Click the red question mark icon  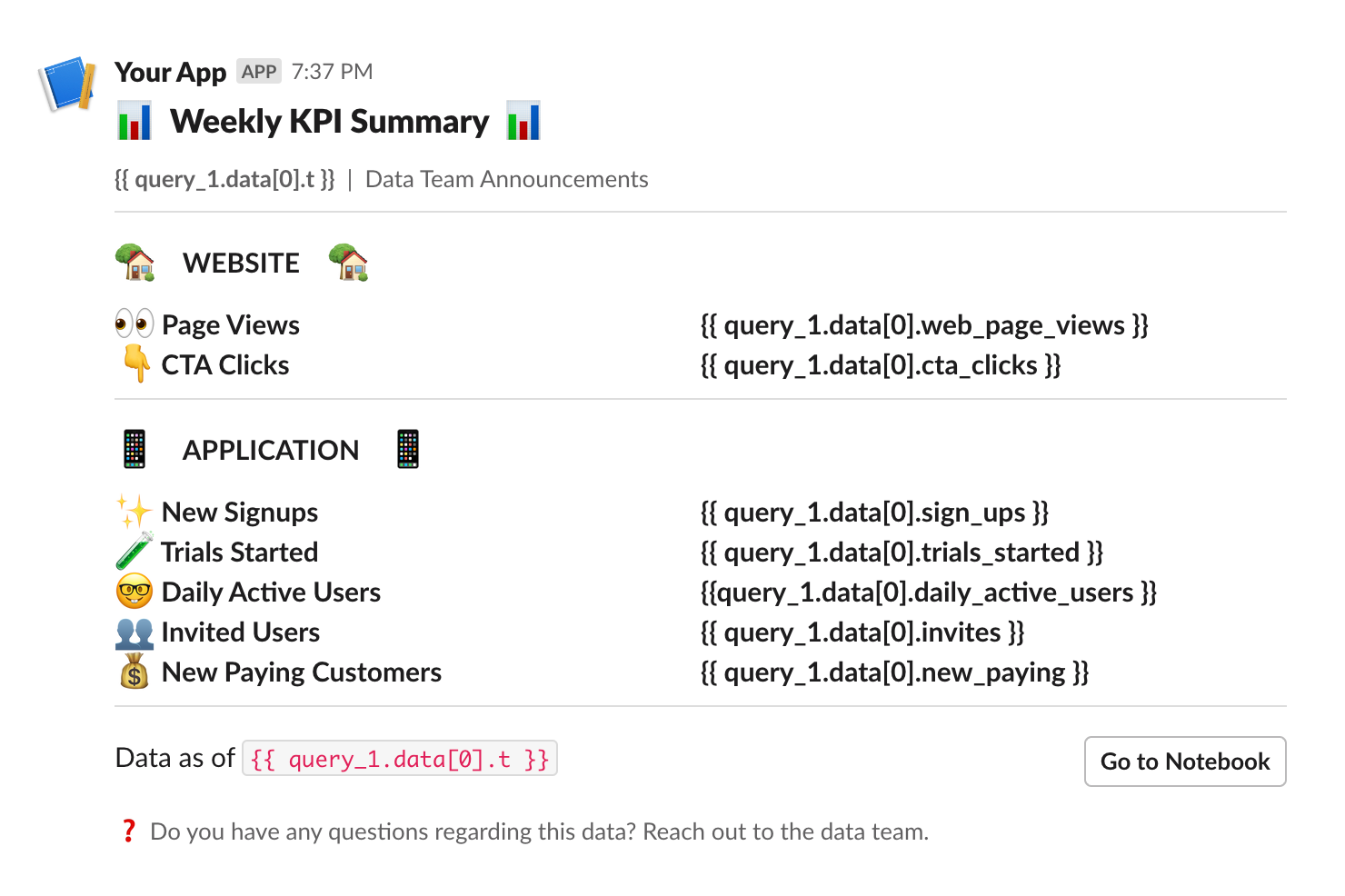(128, 831)
